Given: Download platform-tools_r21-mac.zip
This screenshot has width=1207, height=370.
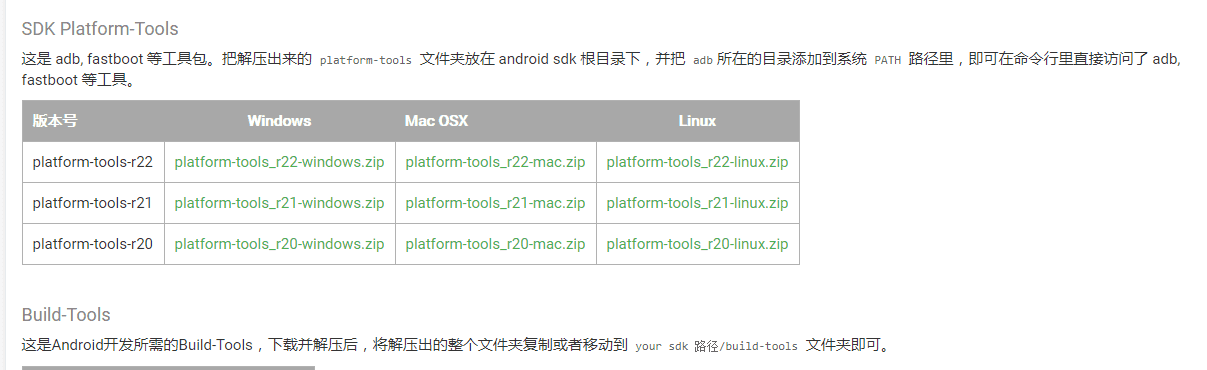Looking at the screenshot, I should click(x=495, y=203).
